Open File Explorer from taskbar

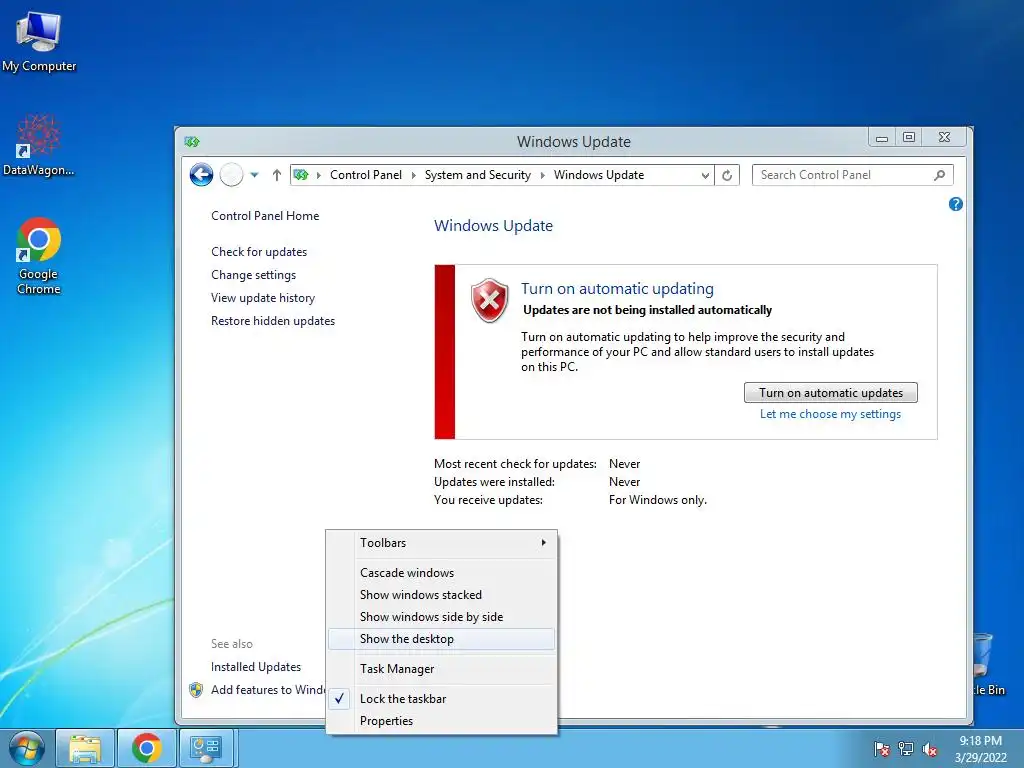pyautogui.click(x=86, y=748)
